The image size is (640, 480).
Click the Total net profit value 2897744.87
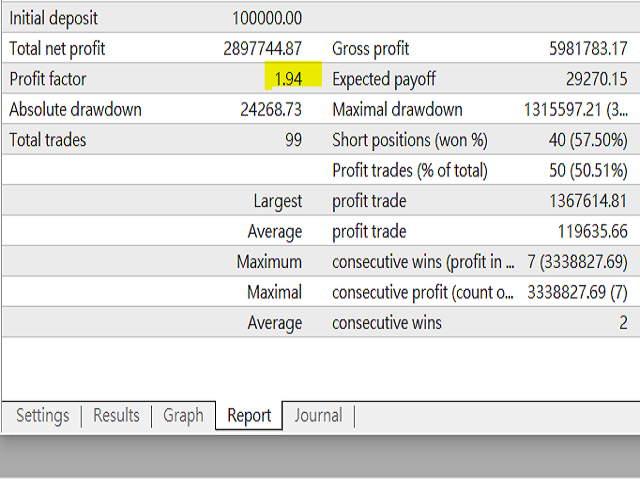[x=262, y=49]
